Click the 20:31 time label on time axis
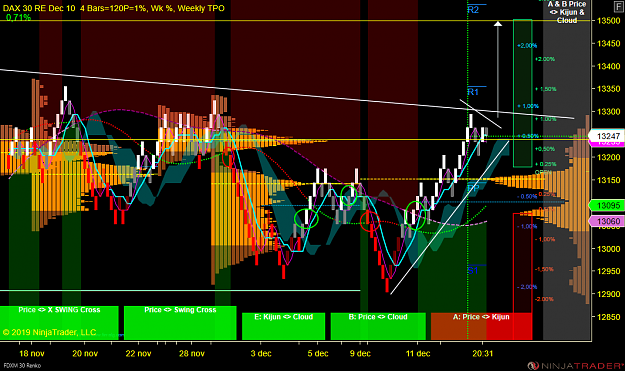This screenshot has height=371, width=625. (483, 353)
